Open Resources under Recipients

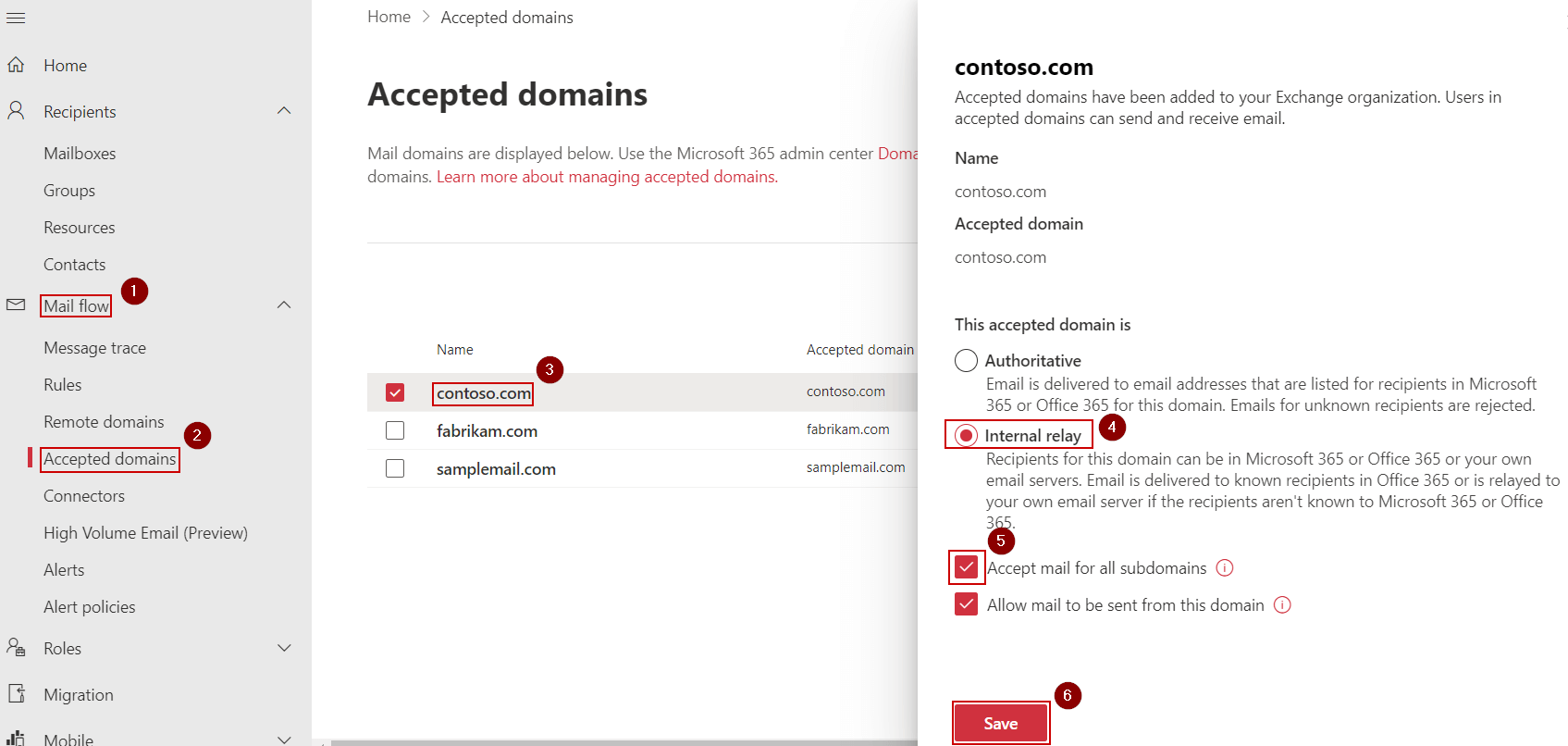click(x=80, y=228)
